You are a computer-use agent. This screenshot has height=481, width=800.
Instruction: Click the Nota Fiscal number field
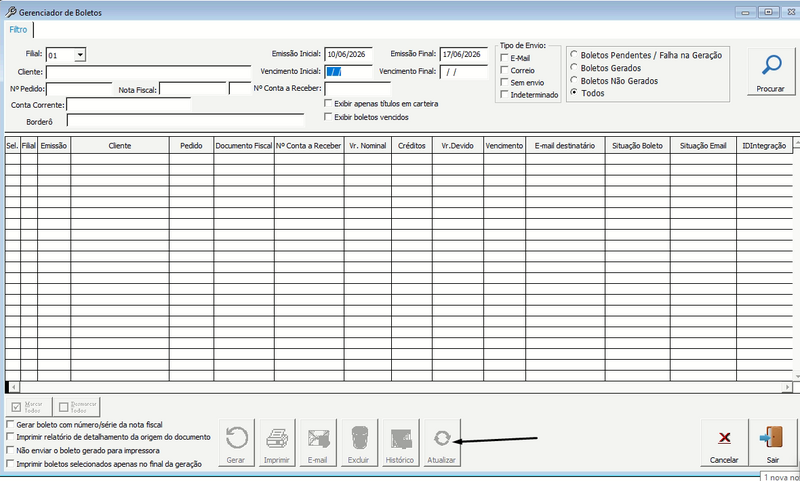pos(192,89)
